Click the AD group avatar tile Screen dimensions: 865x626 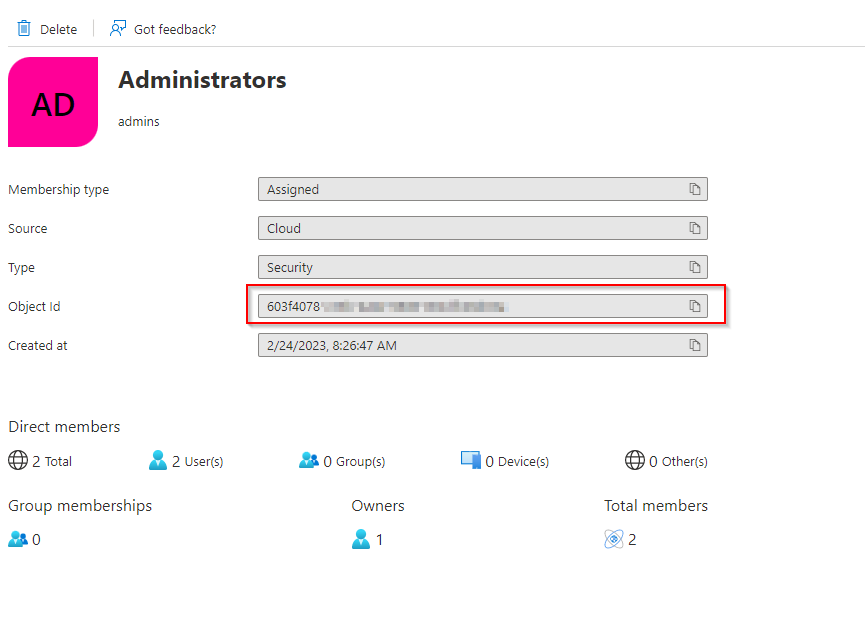[x=53, y=102]
